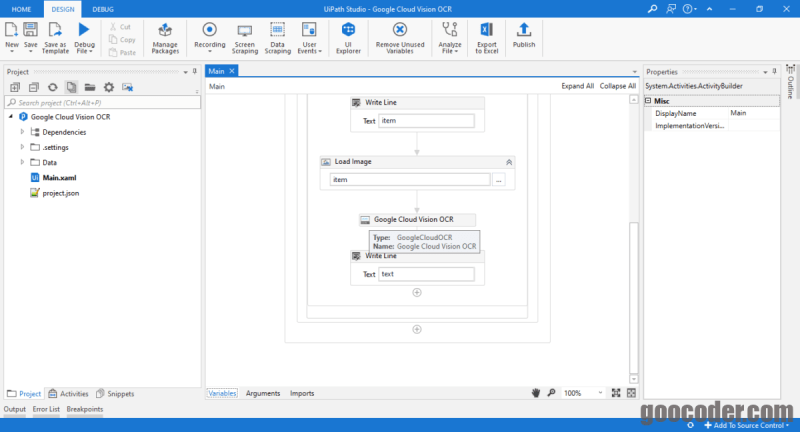Close the Main document tab
The image size is (800, 432).
pyautogui.click(x=232, y=71)
